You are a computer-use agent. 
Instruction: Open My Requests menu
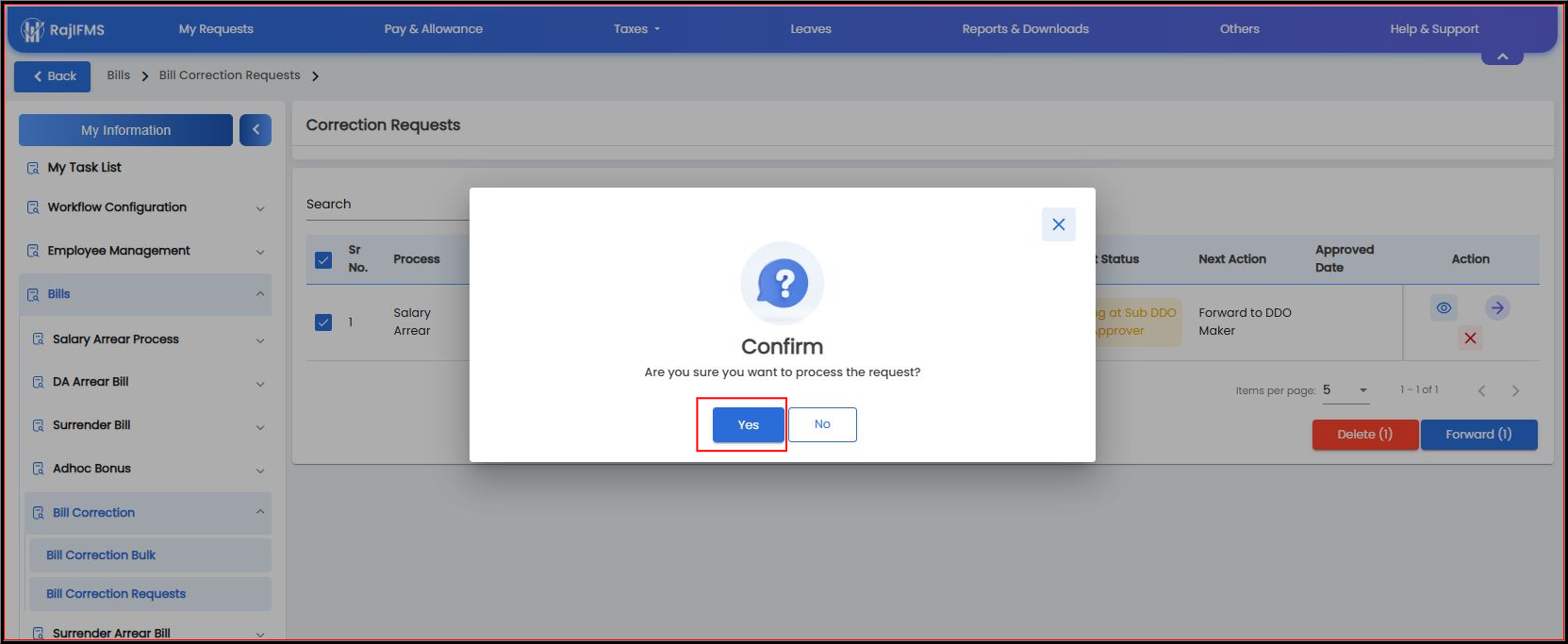216,29
